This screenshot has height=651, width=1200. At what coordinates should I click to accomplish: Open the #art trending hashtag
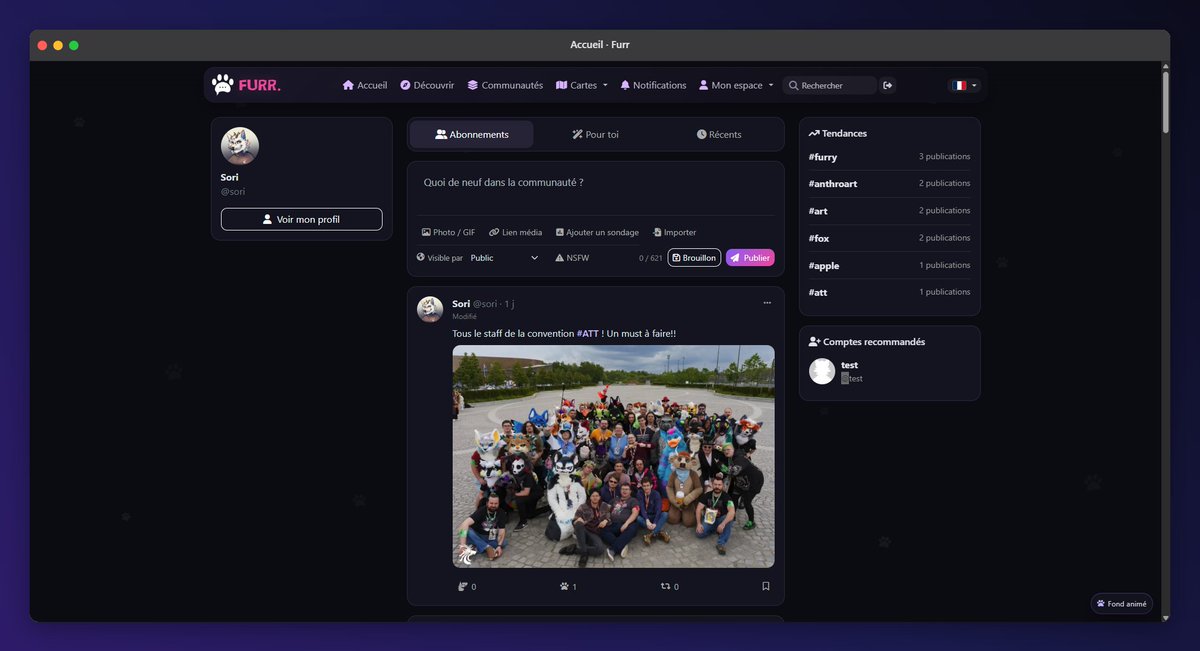[x=818, y=211]
